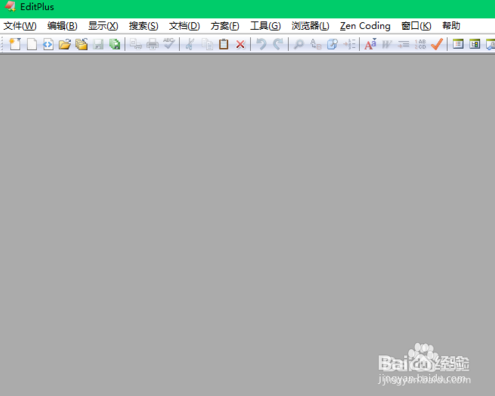Viewport: 495px width, 396px height.
Task: Open the 文档(D) menu
Action: [x=184, y=26]
